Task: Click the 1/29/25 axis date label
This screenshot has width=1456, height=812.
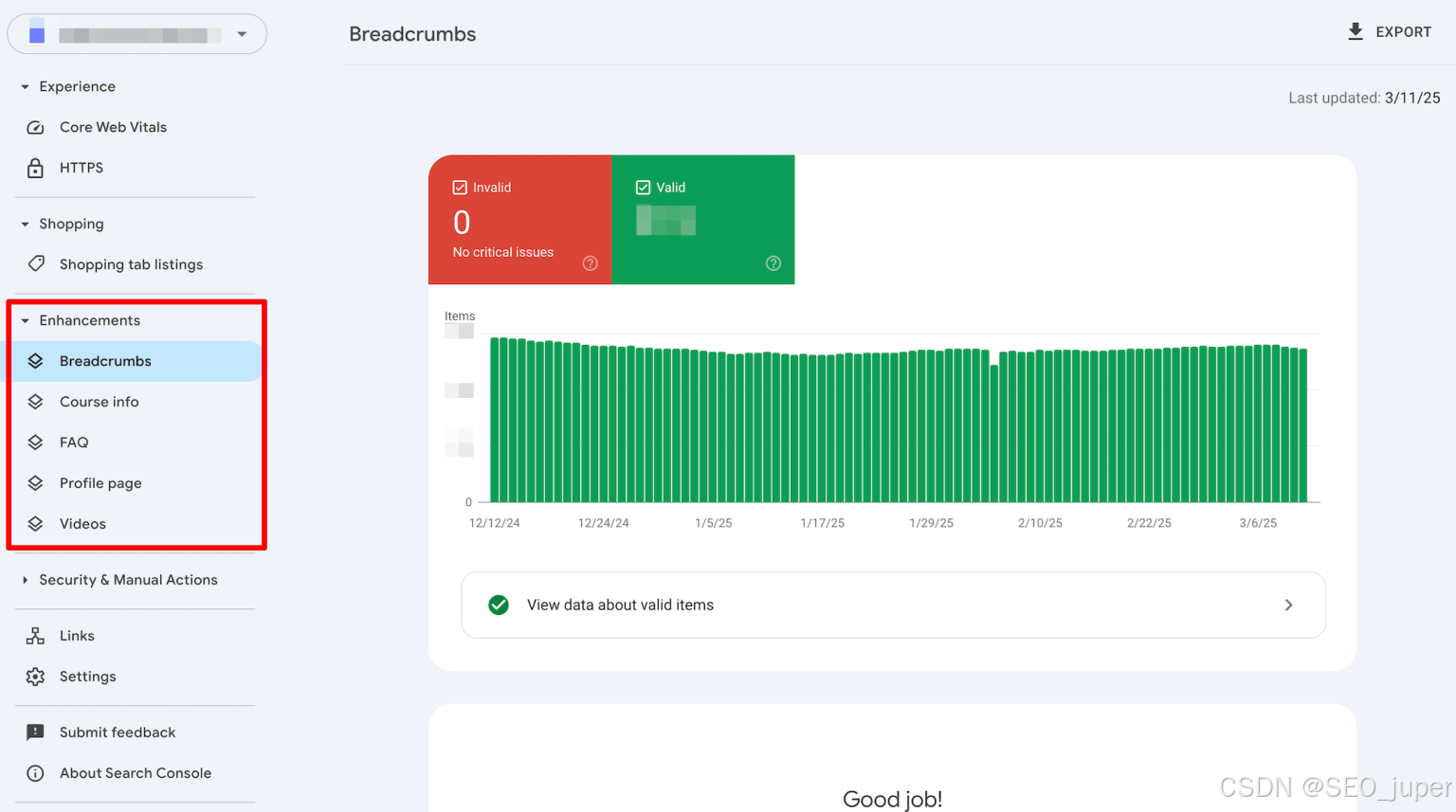Action: [931, 523]
